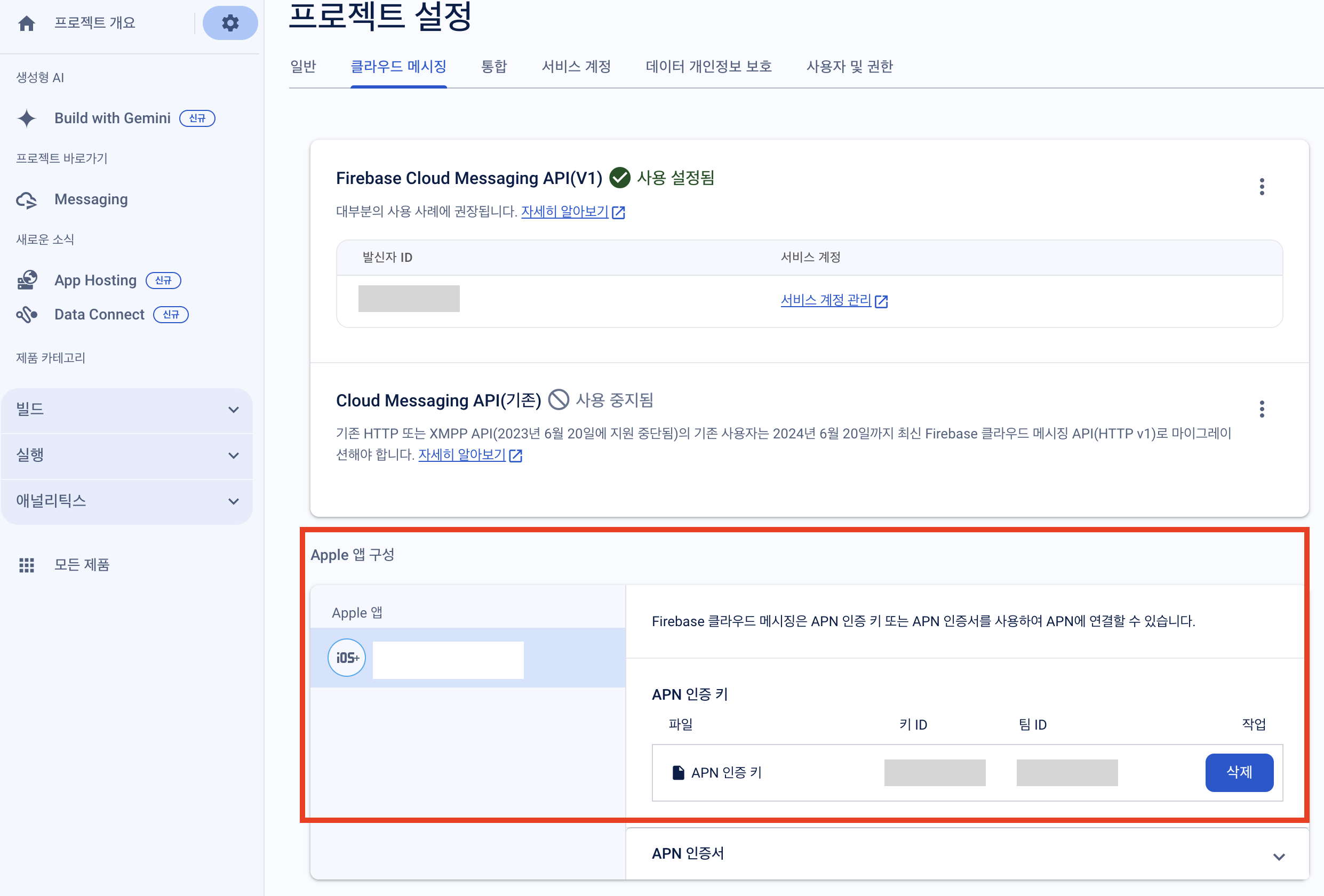This screenshot has height=896, width=1324.
Task: Switch to the 사용자 및 권한 tab
Action: [x=849, y=67]
